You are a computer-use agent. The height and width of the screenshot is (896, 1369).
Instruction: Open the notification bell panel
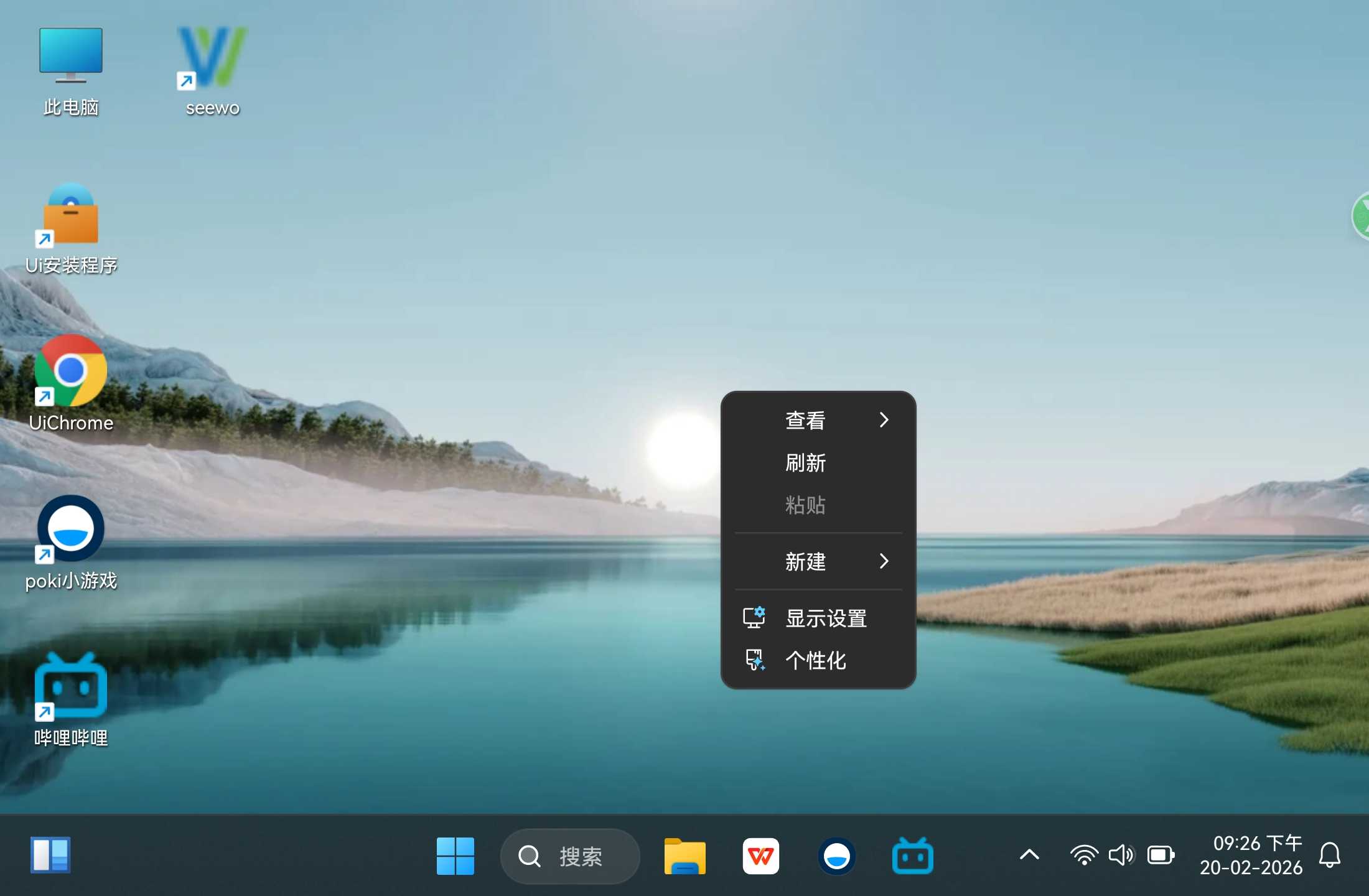coord(1329,855)
